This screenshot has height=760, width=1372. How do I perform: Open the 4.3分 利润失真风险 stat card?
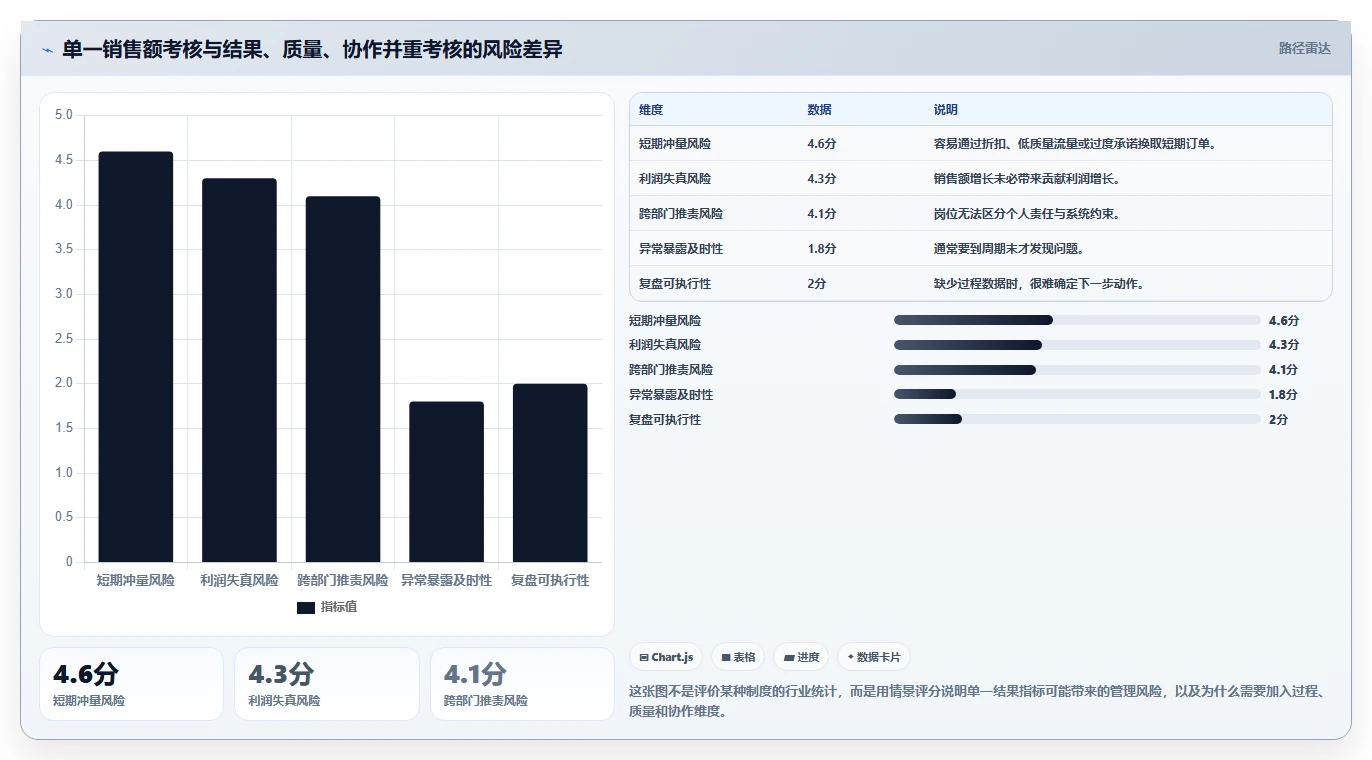click(x=326, y=684)
